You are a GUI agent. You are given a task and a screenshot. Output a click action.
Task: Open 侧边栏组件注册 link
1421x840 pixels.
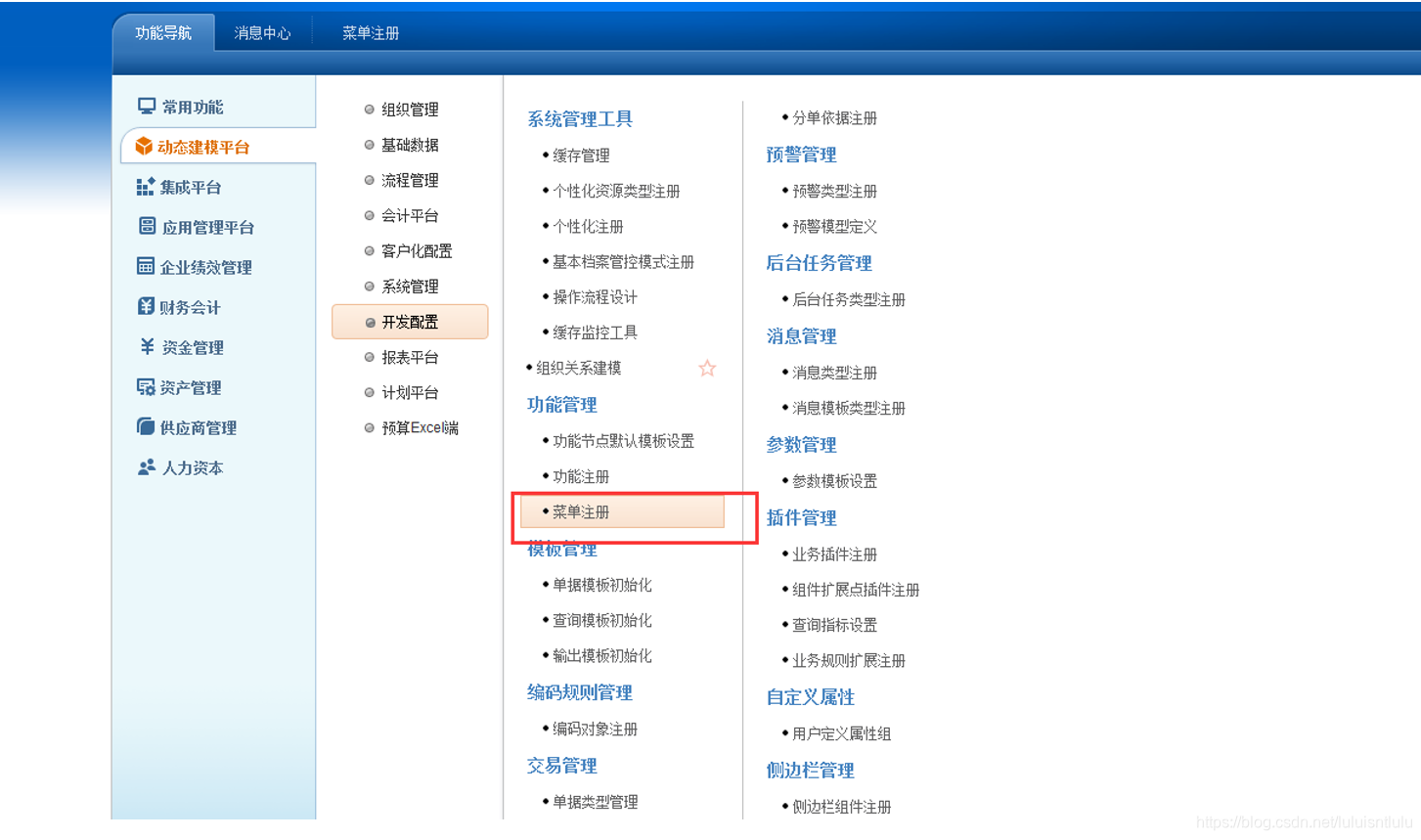pyautogui.click(x=841, y=807)
